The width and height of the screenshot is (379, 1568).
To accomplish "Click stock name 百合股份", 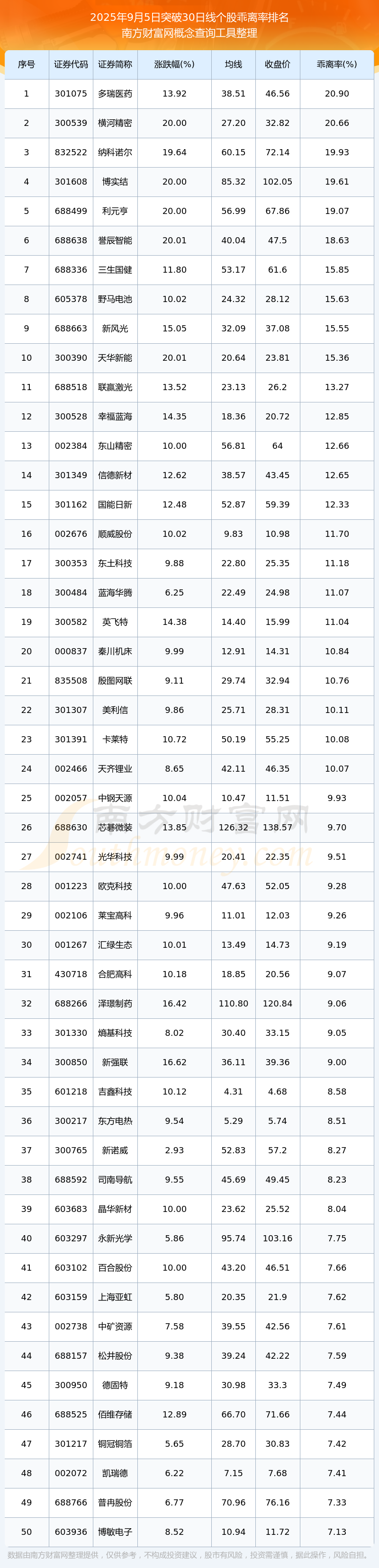I will (115, 1268).
